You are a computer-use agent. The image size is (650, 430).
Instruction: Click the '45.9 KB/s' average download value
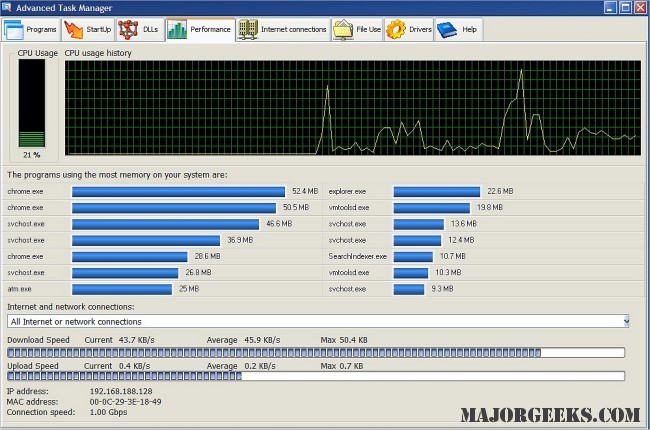(262, 340)
